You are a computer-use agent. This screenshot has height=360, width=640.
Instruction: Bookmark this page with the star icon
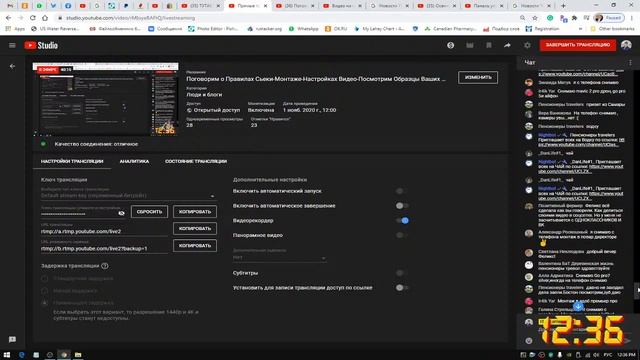[535, 18]
